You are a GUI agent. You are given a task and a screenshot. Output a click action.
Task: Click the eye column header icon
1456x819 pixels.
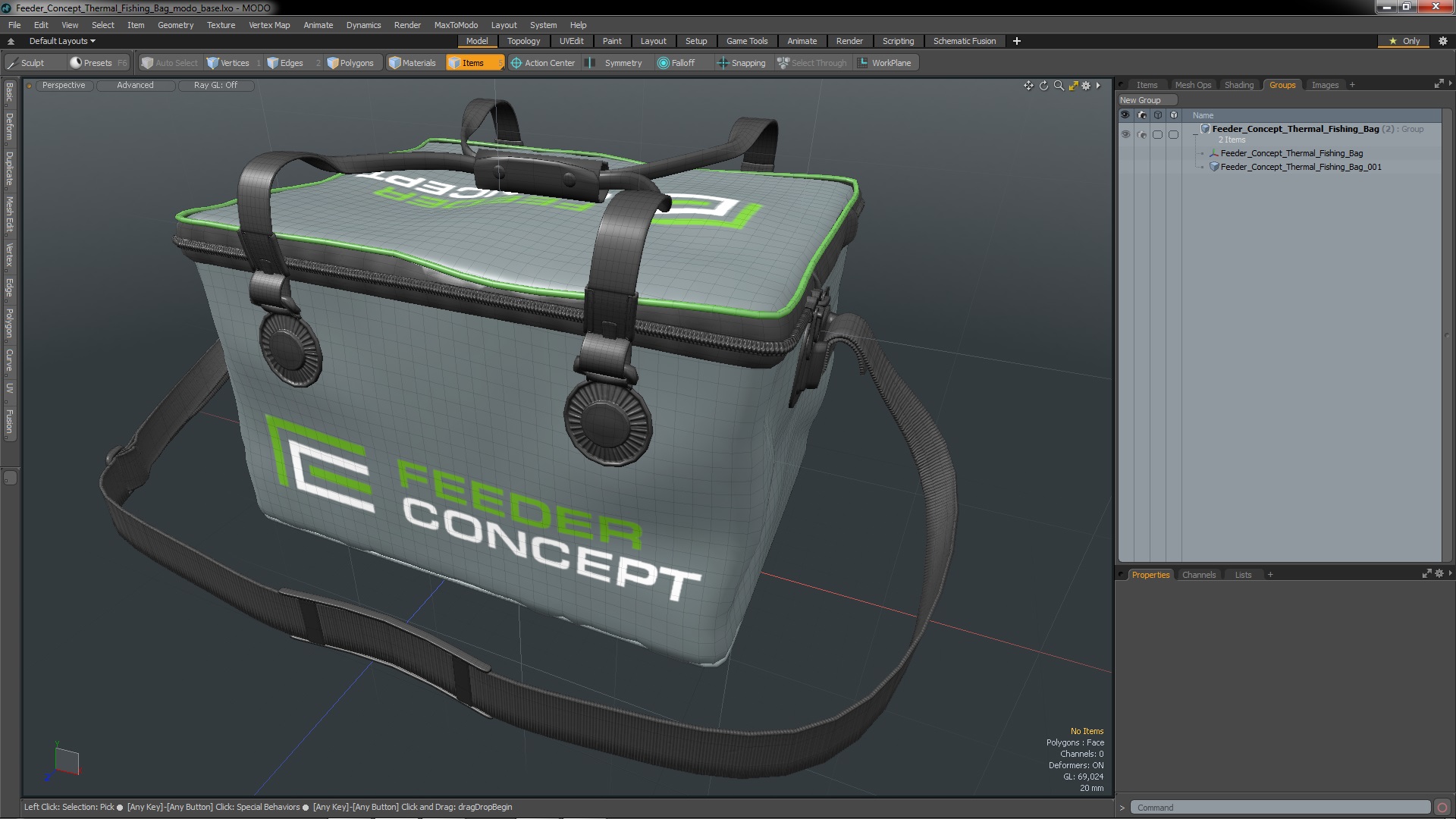coord(1125,115)
